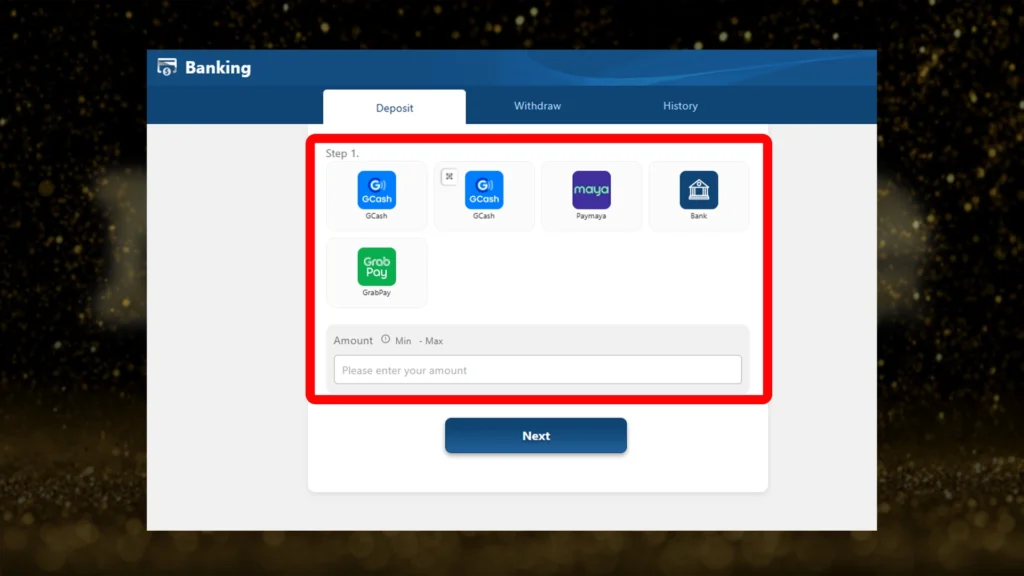This screenshot has height=576, width=1024.
Task: Choose the Paymaya payment method icon
Action: [591, 190]
